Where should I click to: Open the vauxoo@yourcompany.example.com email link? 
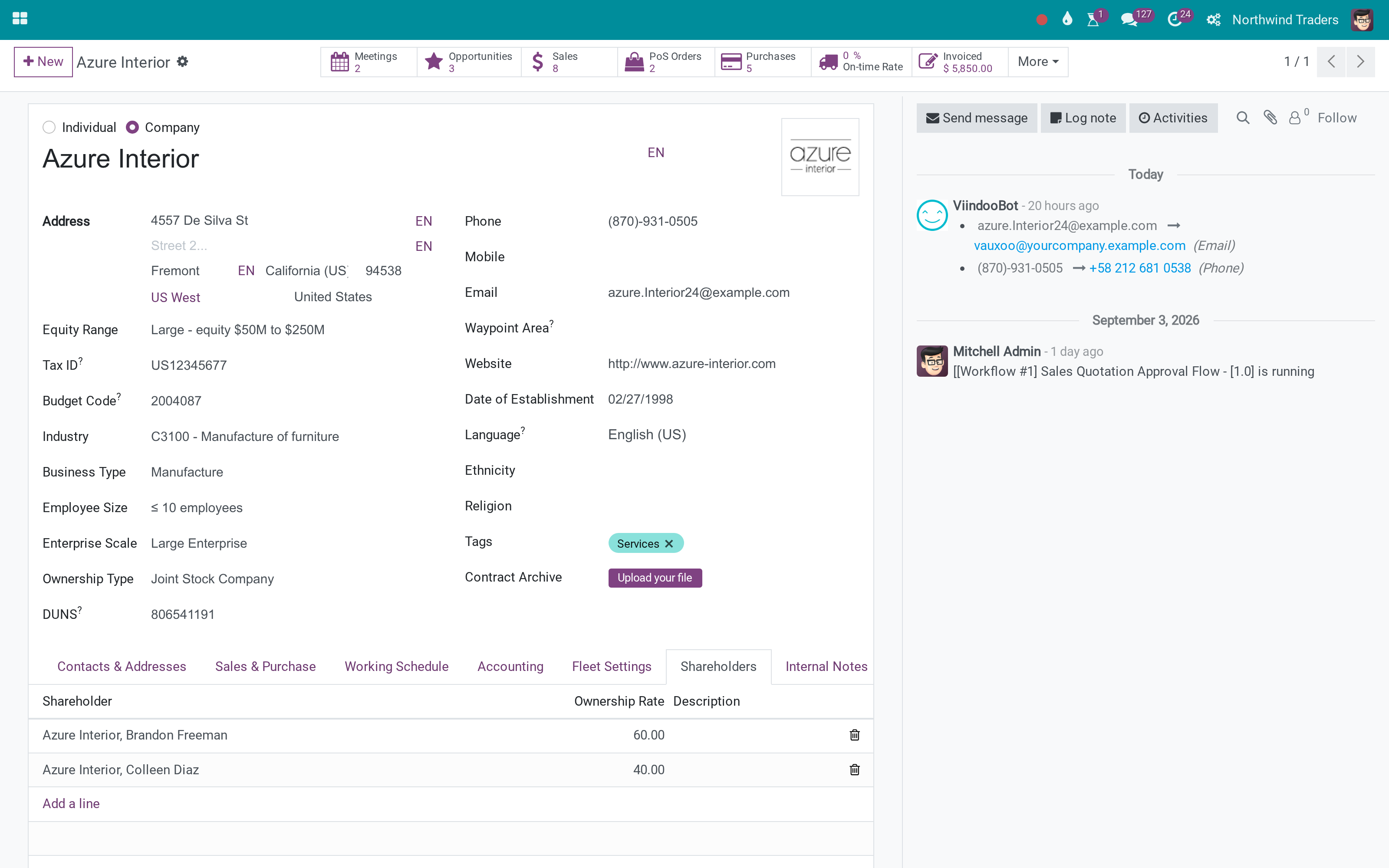click(x=1080, y=246)
